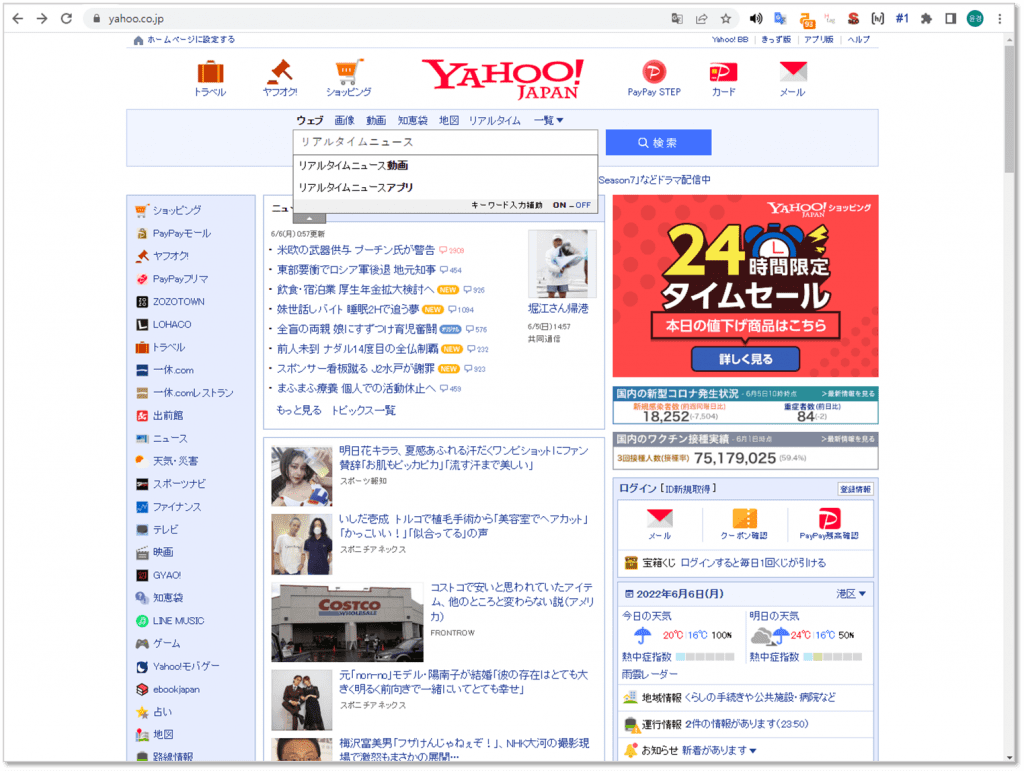
Task: Click the Chrome profile avatar
Action: pyautogui.click(x=975, y=18)
